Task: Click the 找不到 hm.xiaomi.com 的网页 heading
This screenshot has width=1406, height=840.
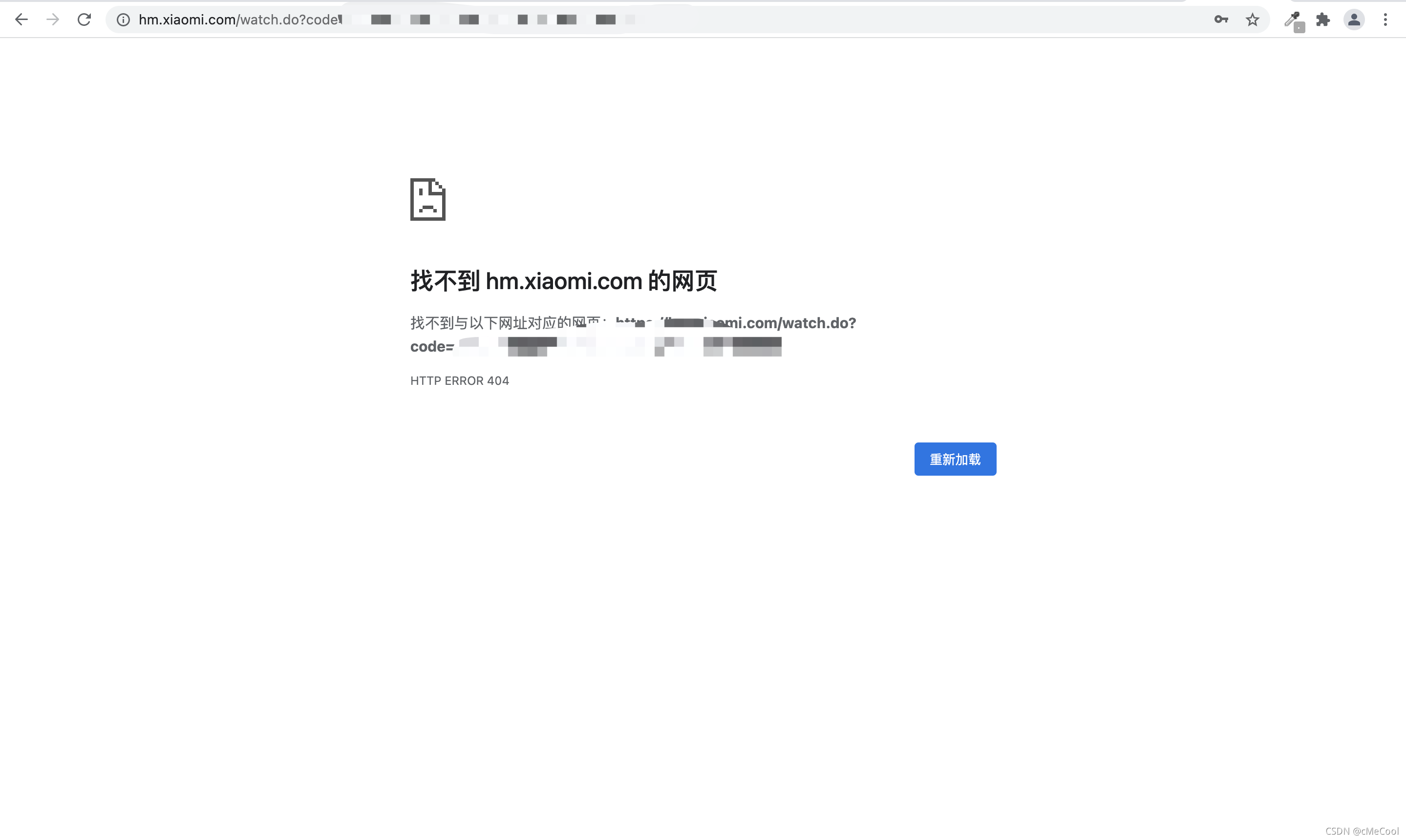Action: point(563,281)
